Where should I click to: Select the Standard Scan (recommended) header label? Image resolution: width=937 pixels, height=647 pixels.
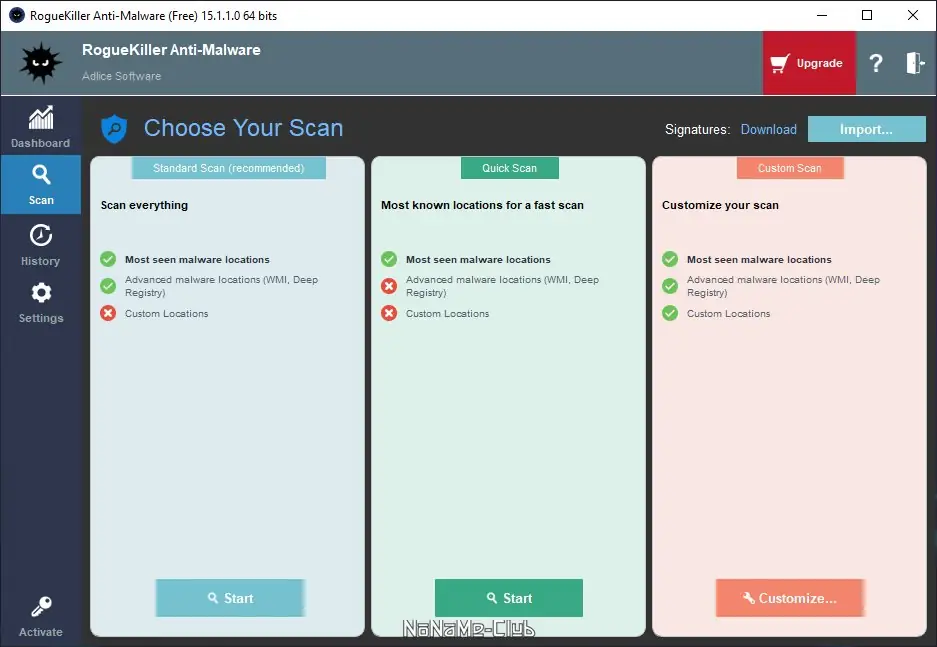(228, 168)
